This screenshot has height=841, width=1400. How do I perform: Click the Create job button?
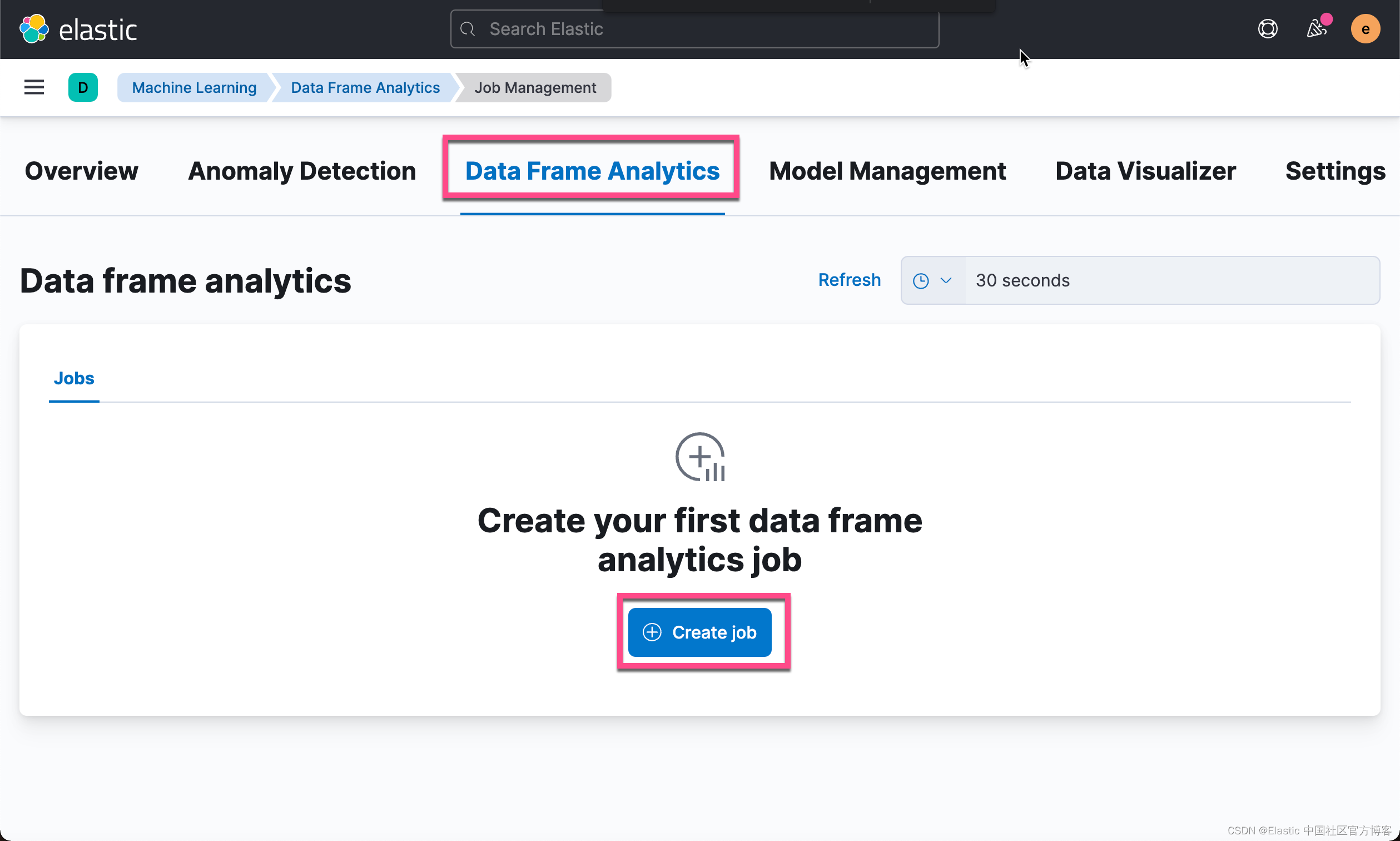[x=699, y=632]
